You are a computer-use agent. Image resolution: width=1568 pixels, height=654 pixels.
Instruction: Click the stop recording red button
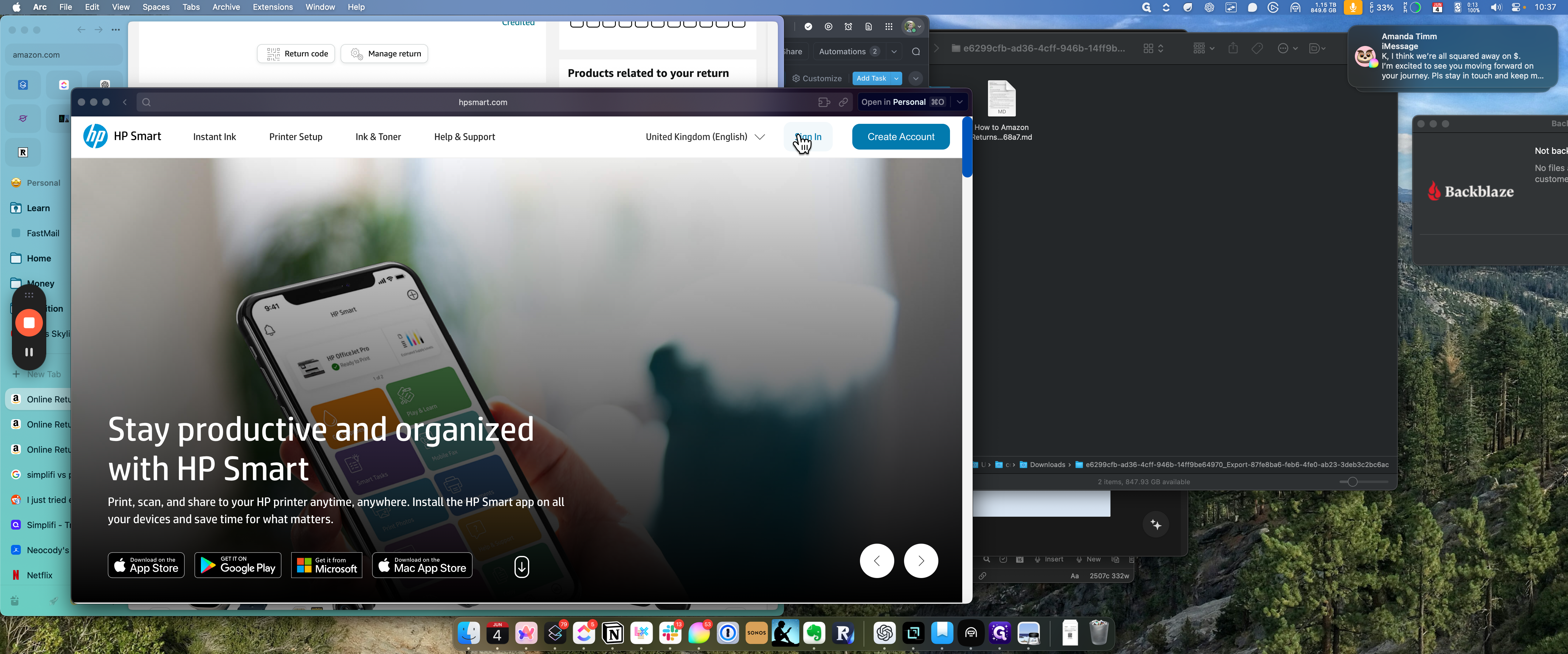click(x=28, y=323)
